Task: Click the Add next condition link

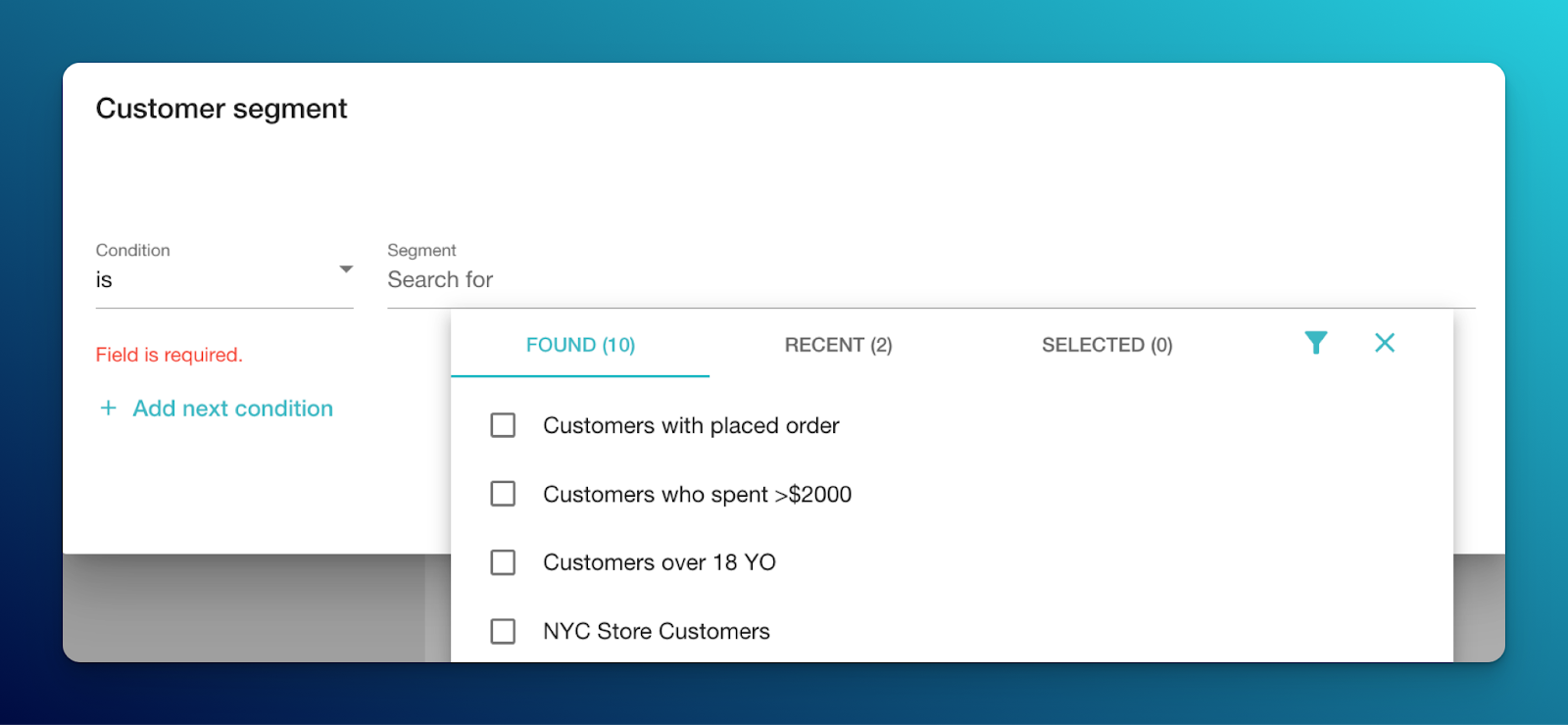Action: click(x=233, y=409)
